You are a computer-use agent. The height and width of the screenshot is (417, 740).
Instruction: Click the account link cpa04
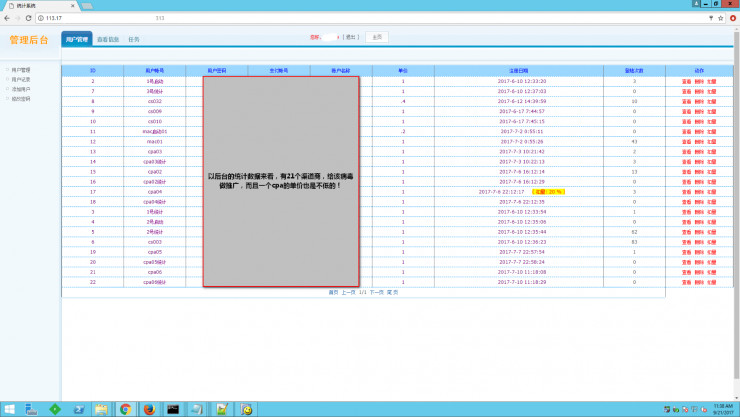[x=154, y=191]
